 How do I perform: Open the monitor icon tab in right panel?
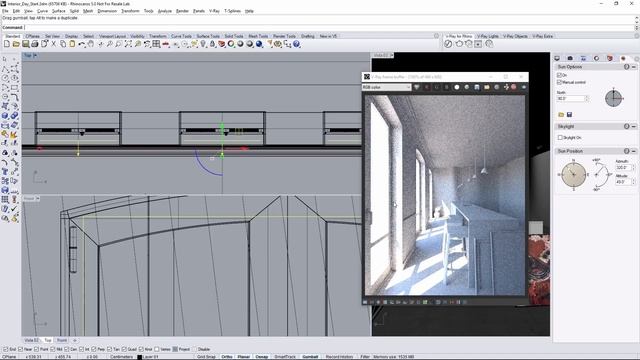[557, 58]
